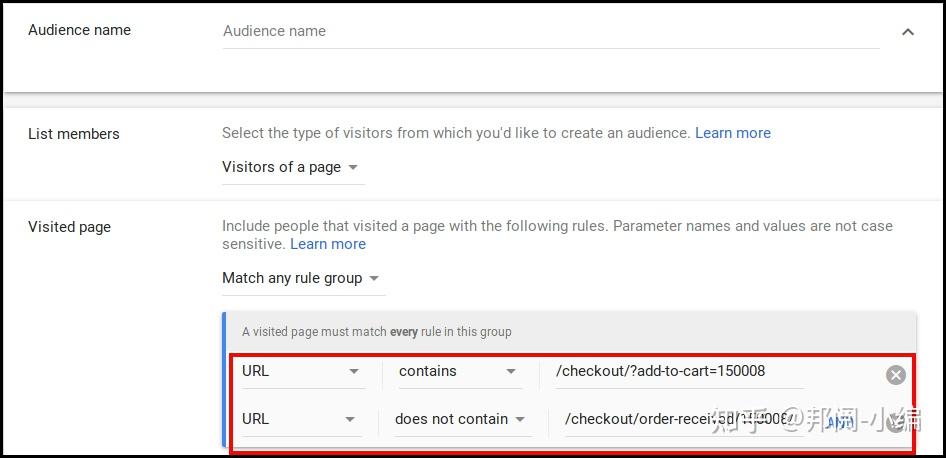Open Learn more link under Visited page
946x458 pixels.
coord(328,244)
